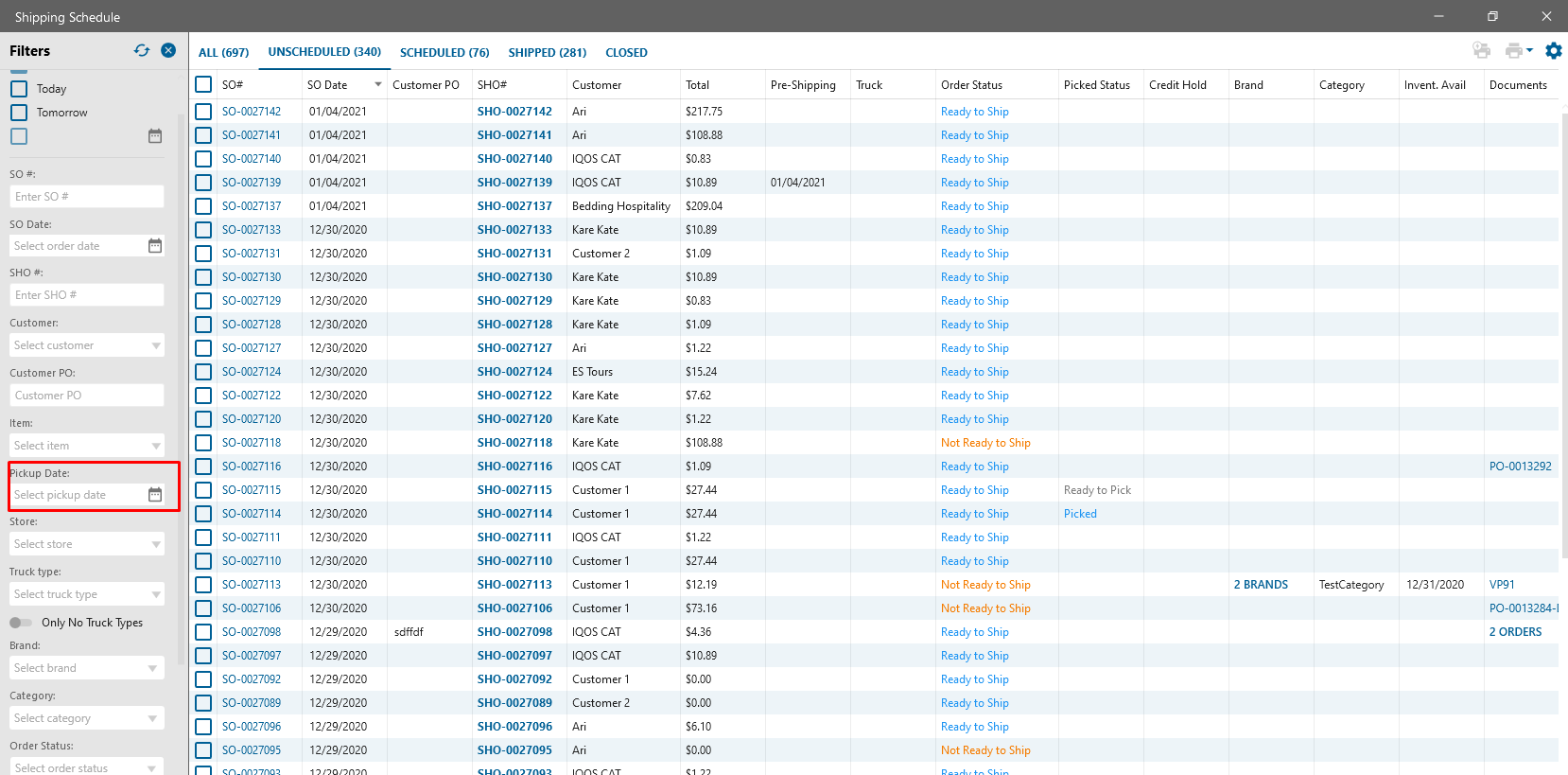Open the 2 ORDERS documents link
This screenshot has height=775, width=1568.
tap(1515, 632)
